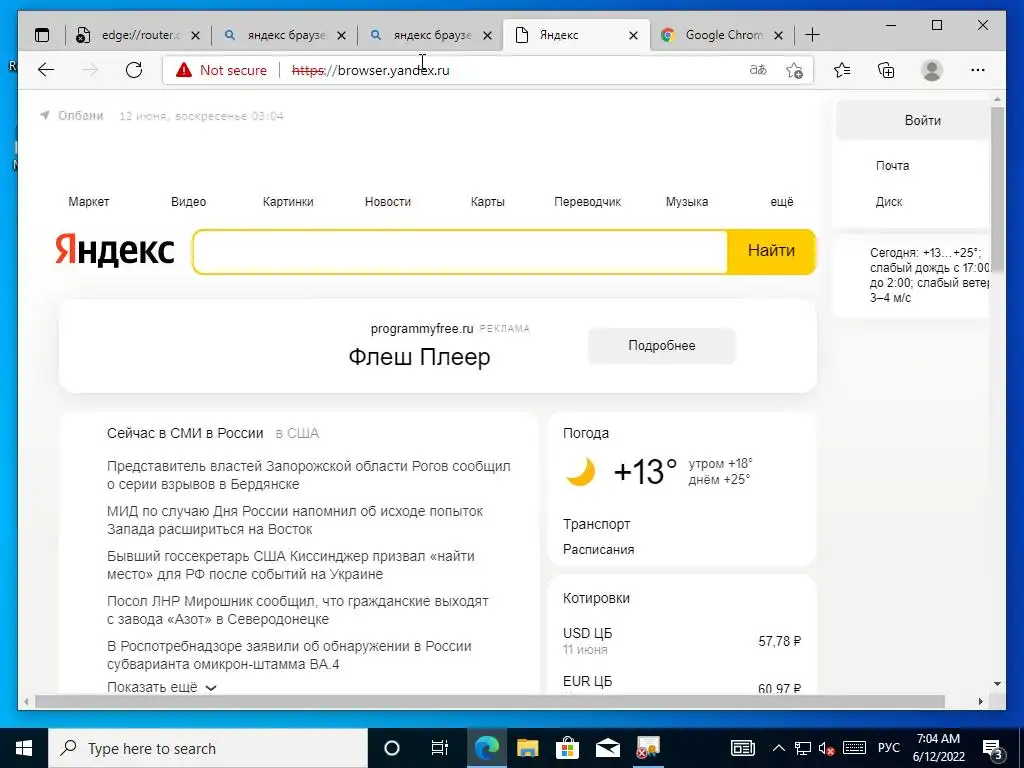Open the Картинки service link
The width and height of the screenshot is (1024, 768).
[x=288, y=202]
